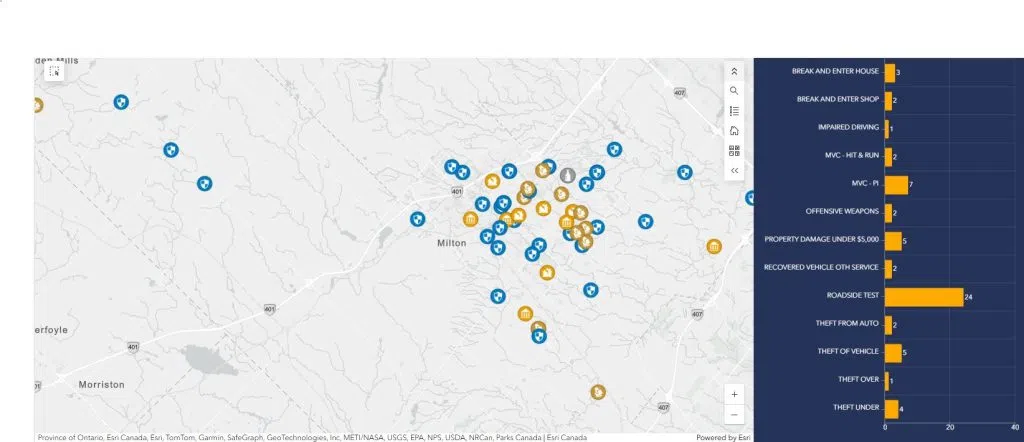Select the Theft of Vehicle bar
Viewport: 1024px width, 442px height.
pos(893,352)
